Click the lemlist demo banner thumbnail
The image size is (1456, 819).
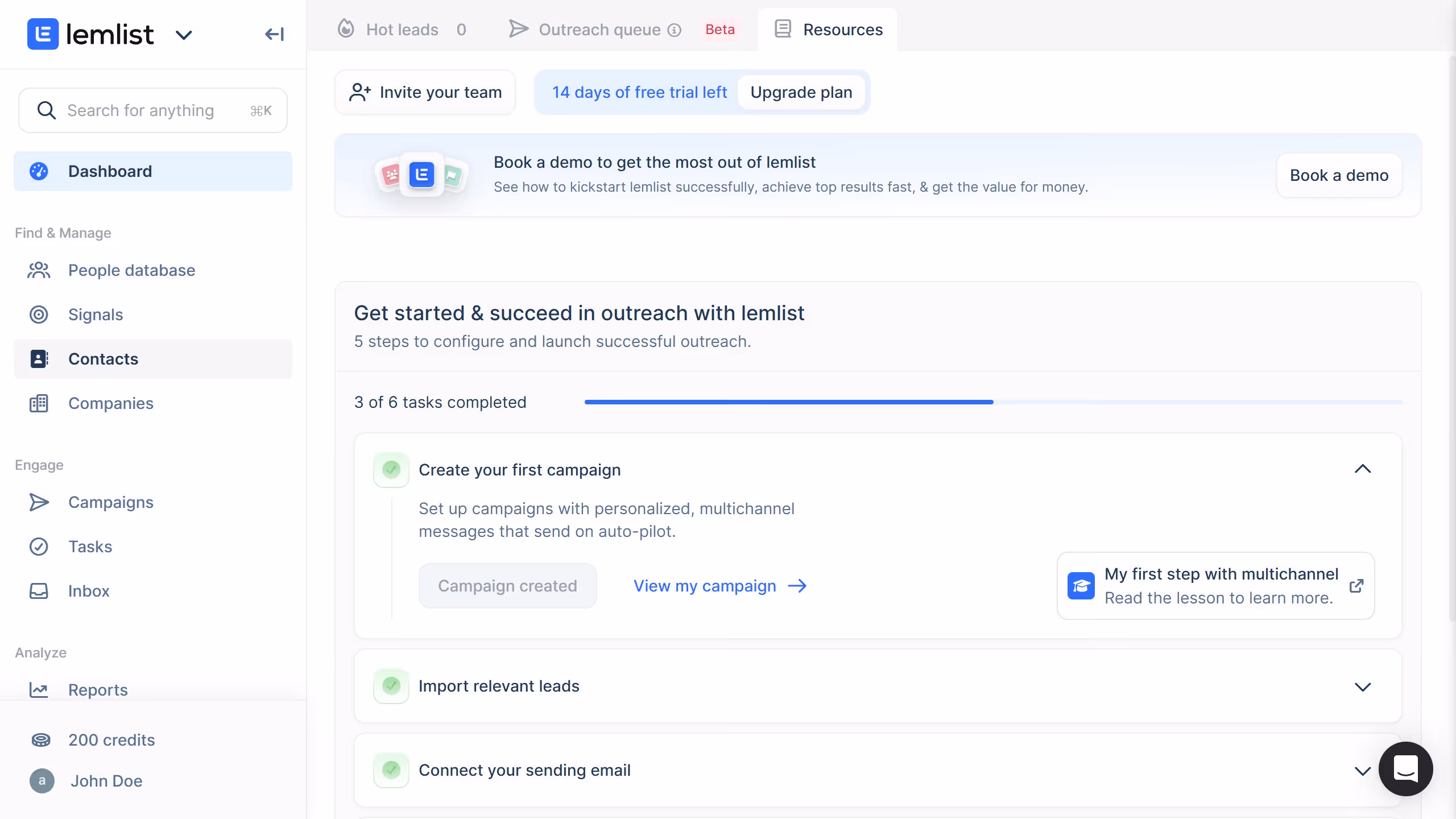click(421, 175)
